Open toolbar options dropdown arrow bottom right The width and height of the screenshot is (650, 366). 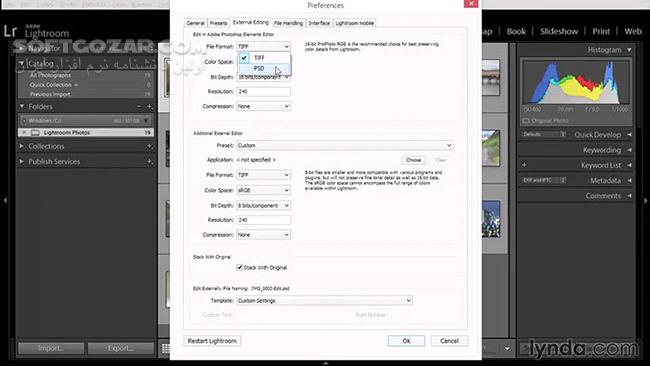(507, 349)
